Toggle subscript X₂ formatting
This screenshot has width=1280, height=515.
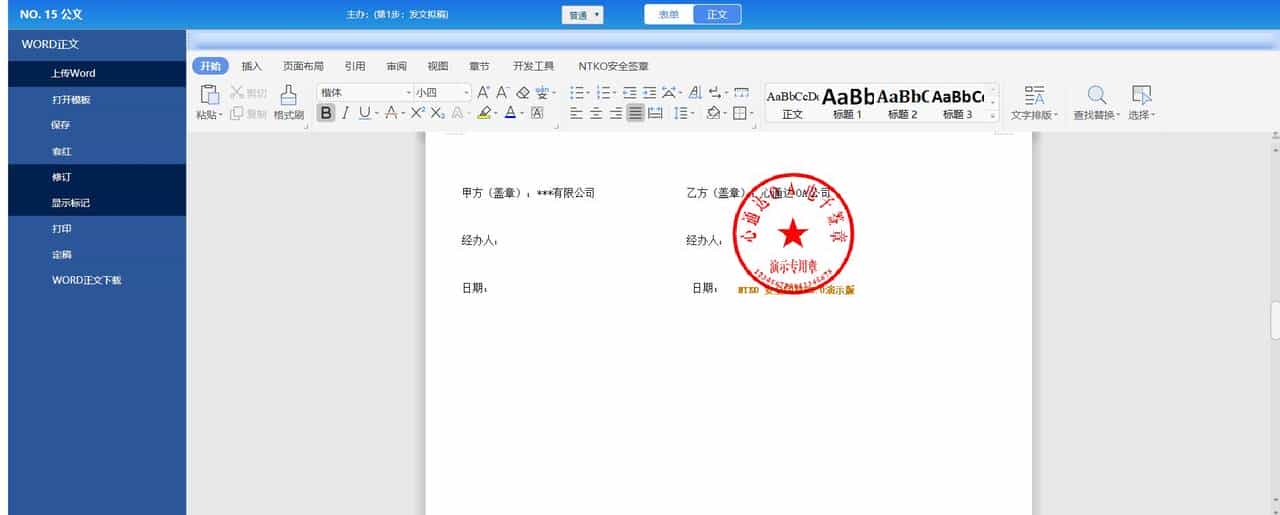(x=438, y=113)
